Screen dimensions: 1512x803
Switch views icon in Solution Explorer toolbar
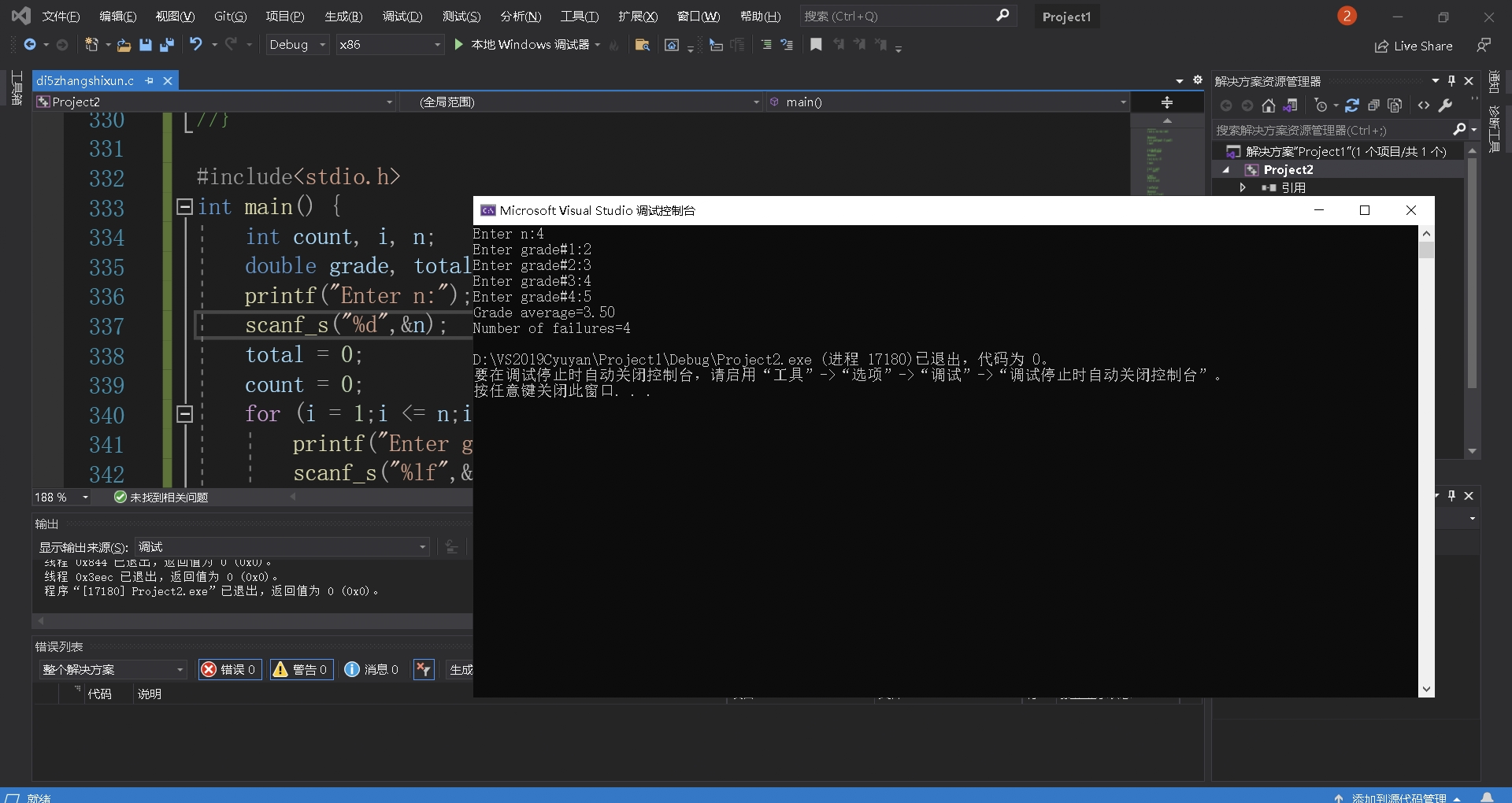click(x=1290, y=105)
